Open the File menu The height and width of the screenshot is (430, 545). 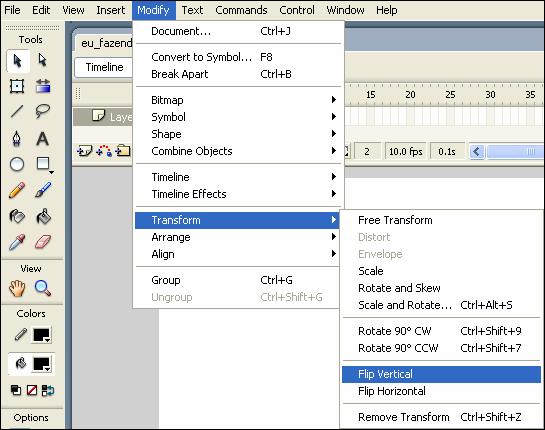click(12, 10)
